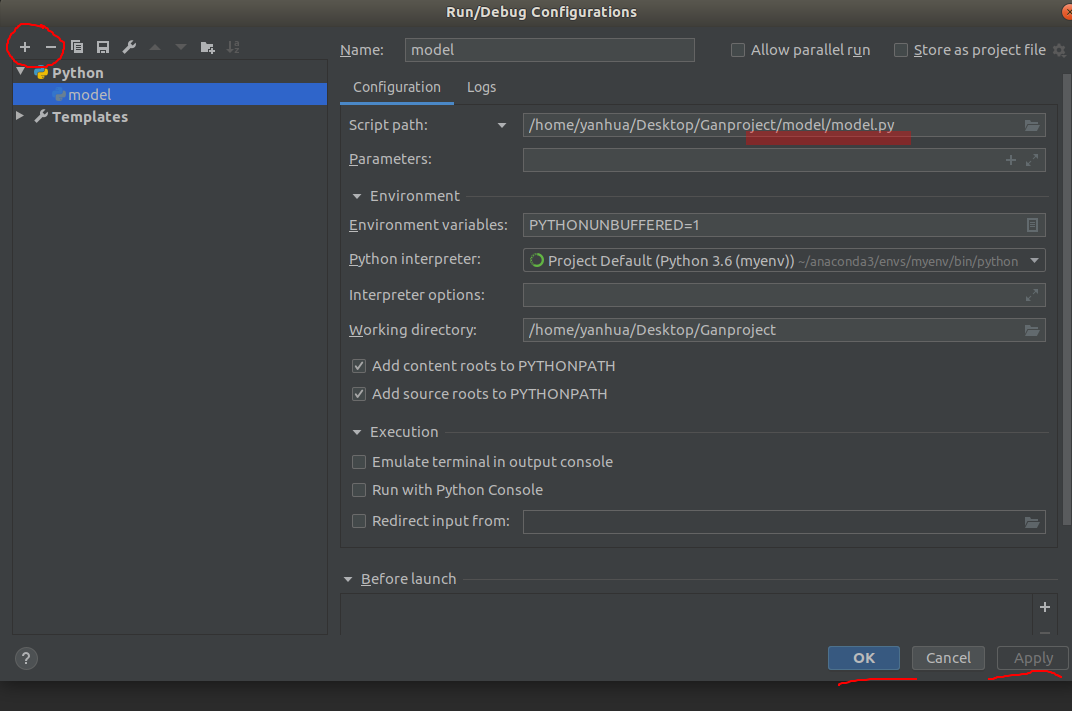Click the Add New Configuration plus icon
Image resolution: width=1072 pixels, height=711 pixels.
point(25,47)
